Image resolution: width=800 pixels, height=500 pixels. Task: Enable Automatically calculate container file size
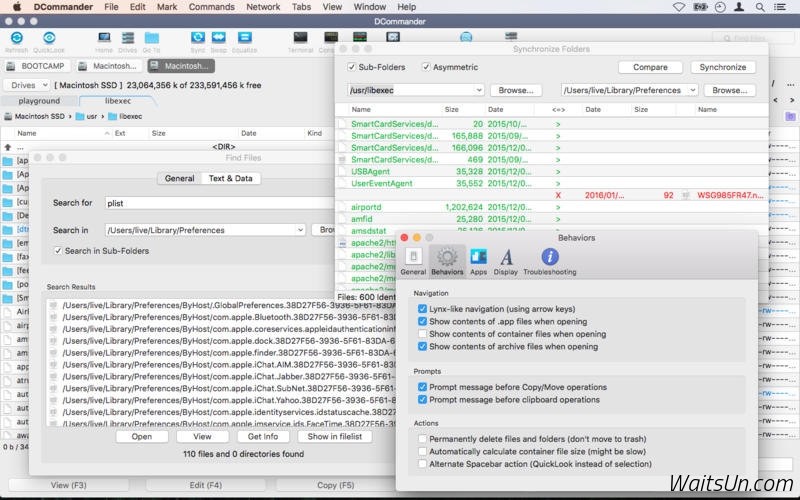click(422, 452)
